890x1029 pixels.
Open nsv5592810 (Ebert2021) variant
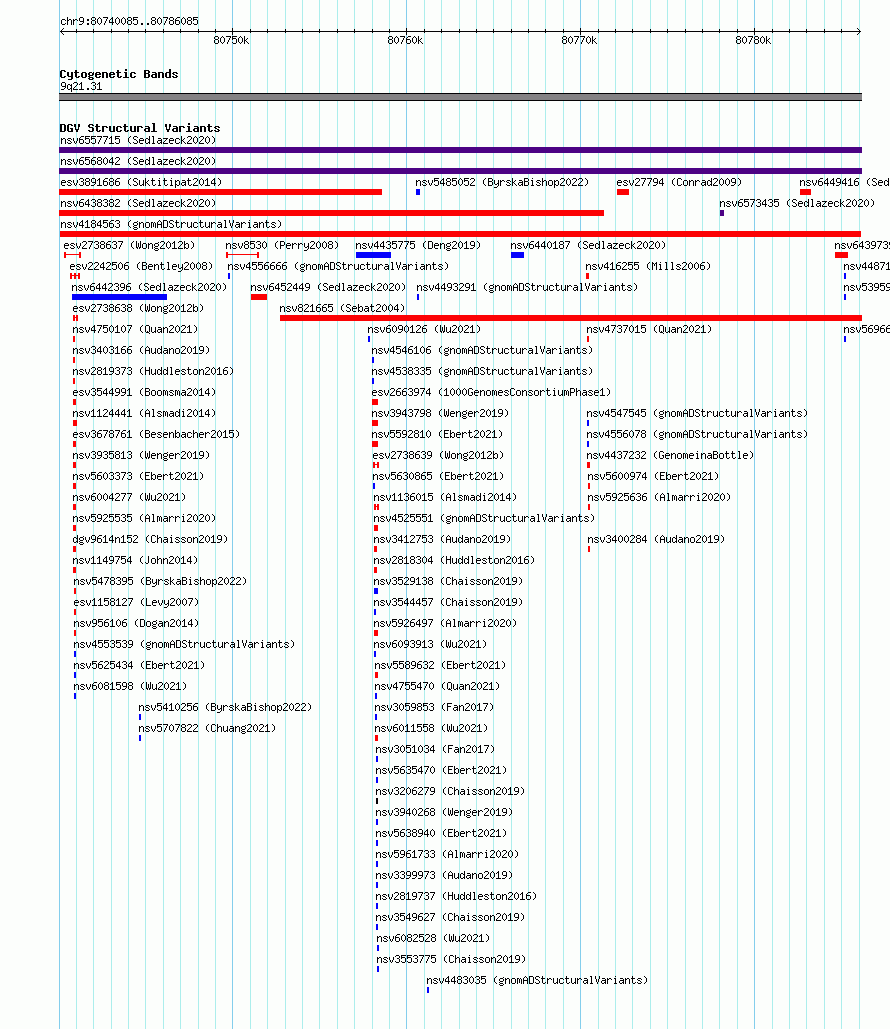(437, 434)
